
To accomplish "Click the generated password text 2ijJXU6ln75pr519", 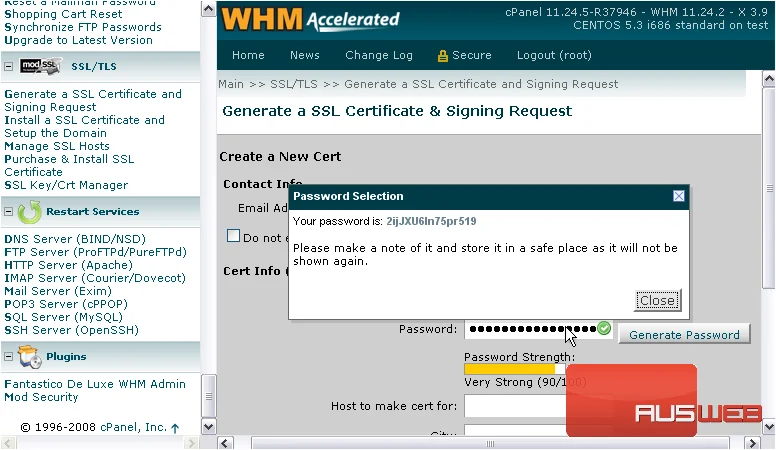I will tap(431, 221).
